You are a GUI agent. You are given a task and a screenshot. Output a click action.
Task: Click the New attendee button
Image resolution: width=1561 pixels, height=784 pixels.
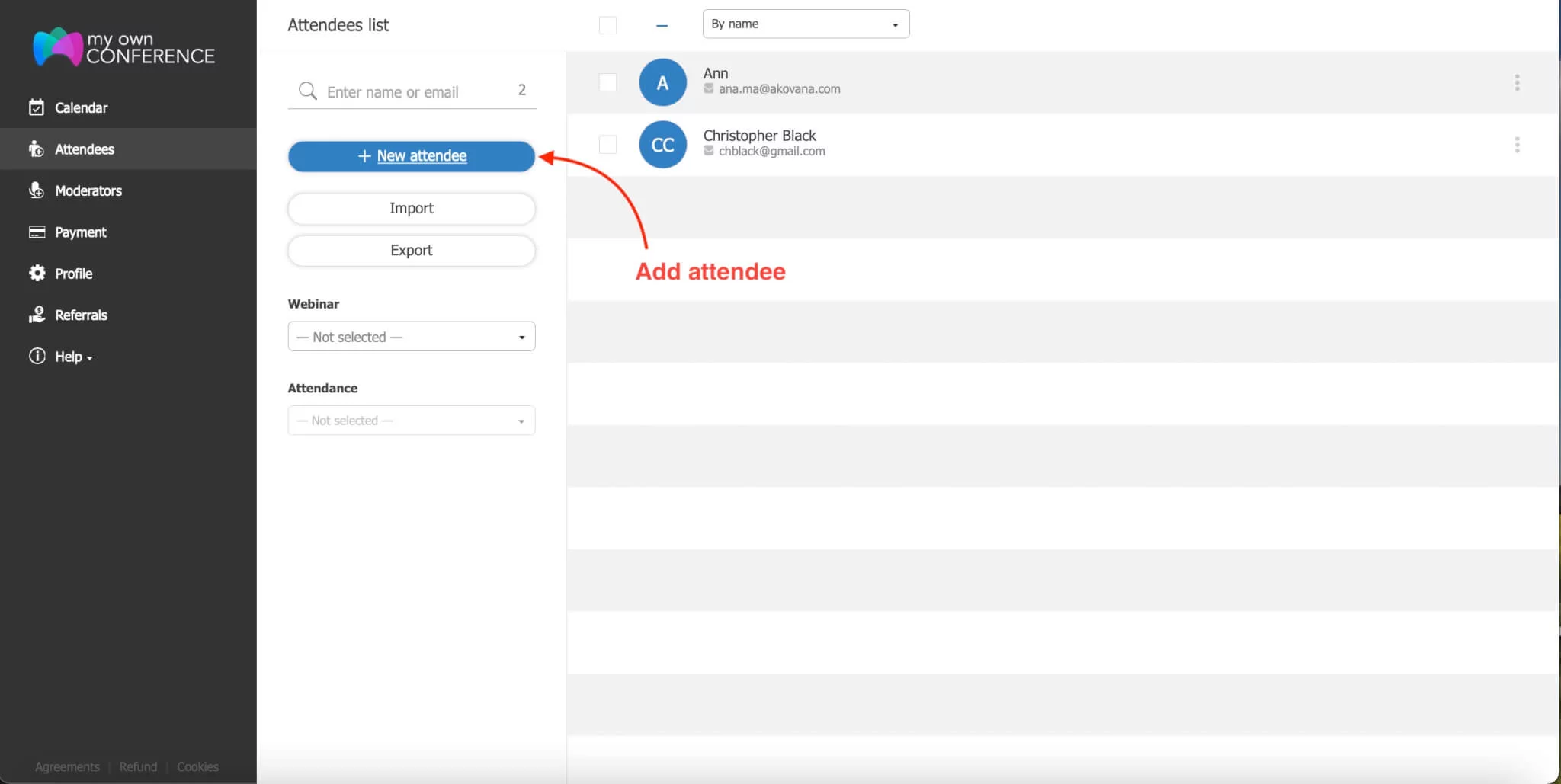(x=411, y=156)
